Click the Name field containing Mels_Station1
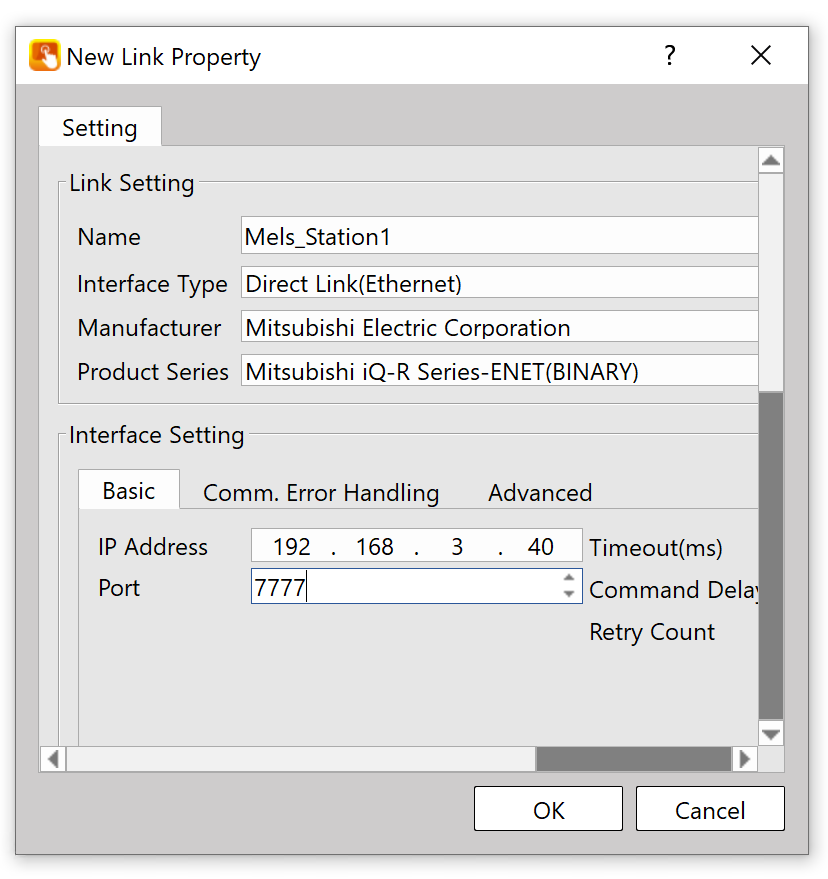Viewport: 828px width, 879px height. point(500,237)
